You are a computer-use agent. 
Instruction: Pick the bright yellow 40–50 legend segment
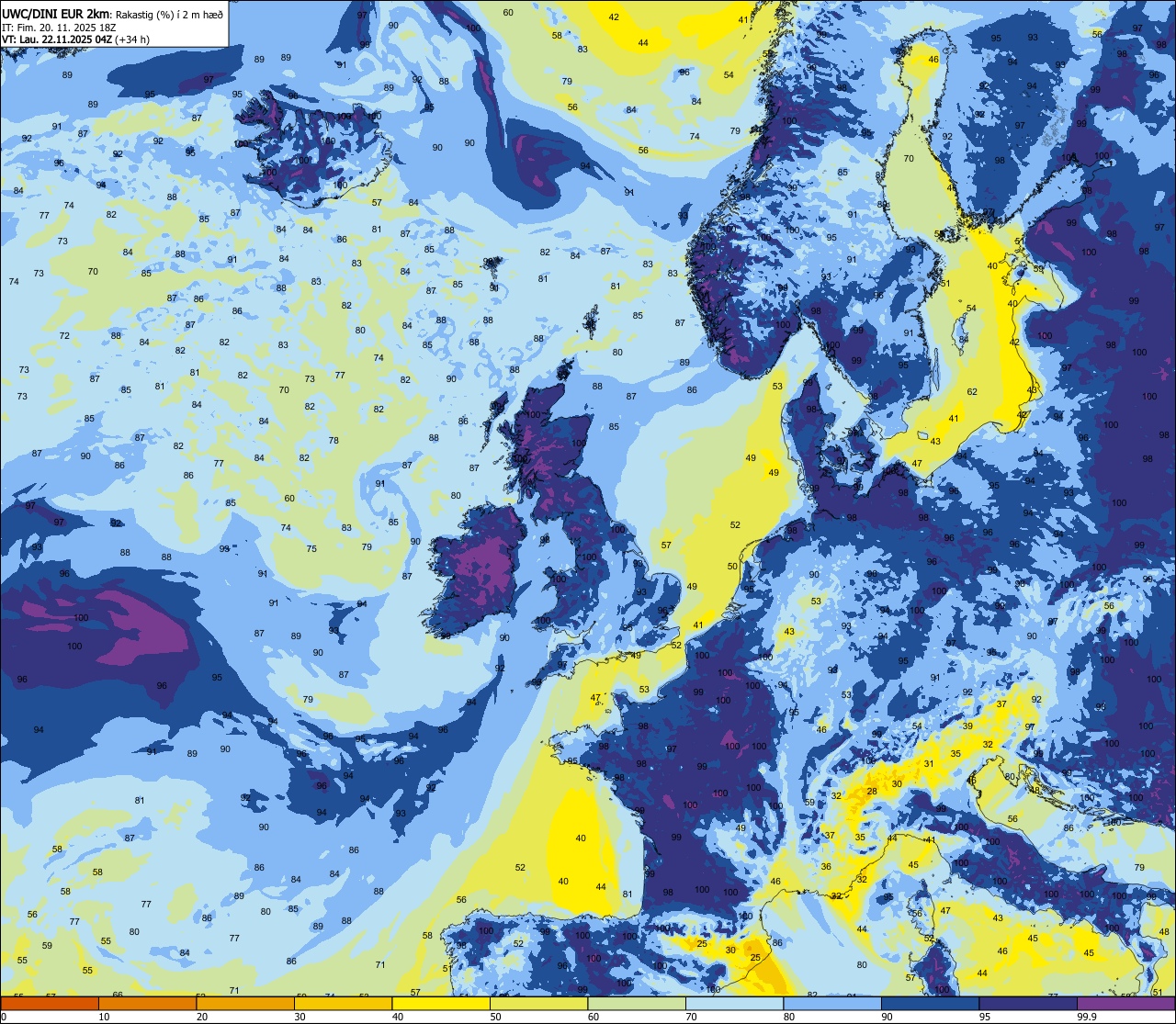click(441, 1003)
